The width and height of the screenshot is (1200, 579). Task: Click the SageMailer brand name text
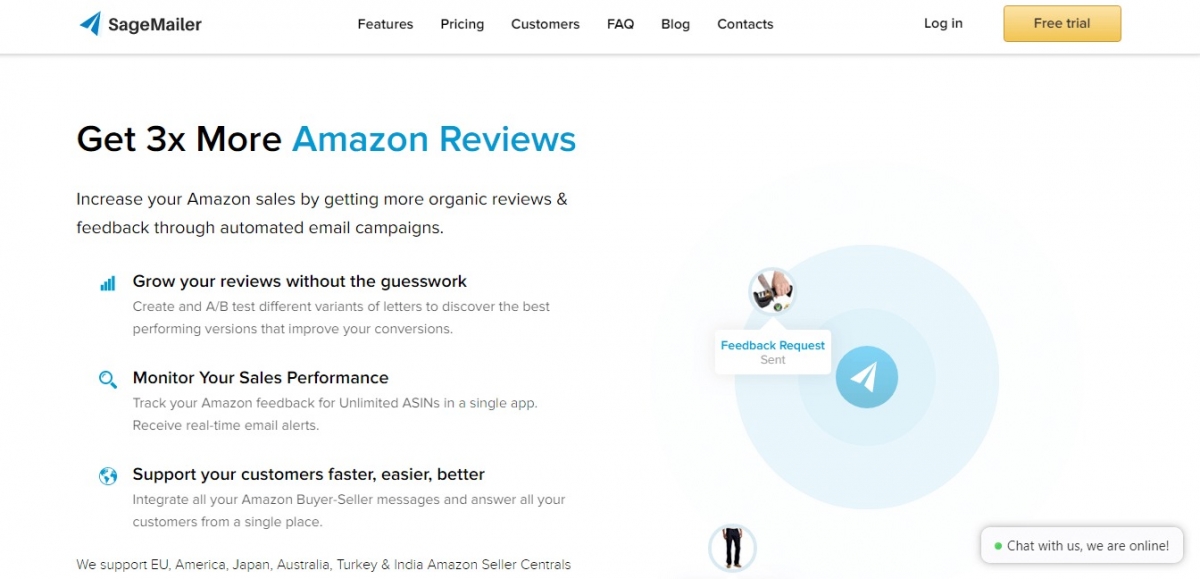click(x=155, y=24)
